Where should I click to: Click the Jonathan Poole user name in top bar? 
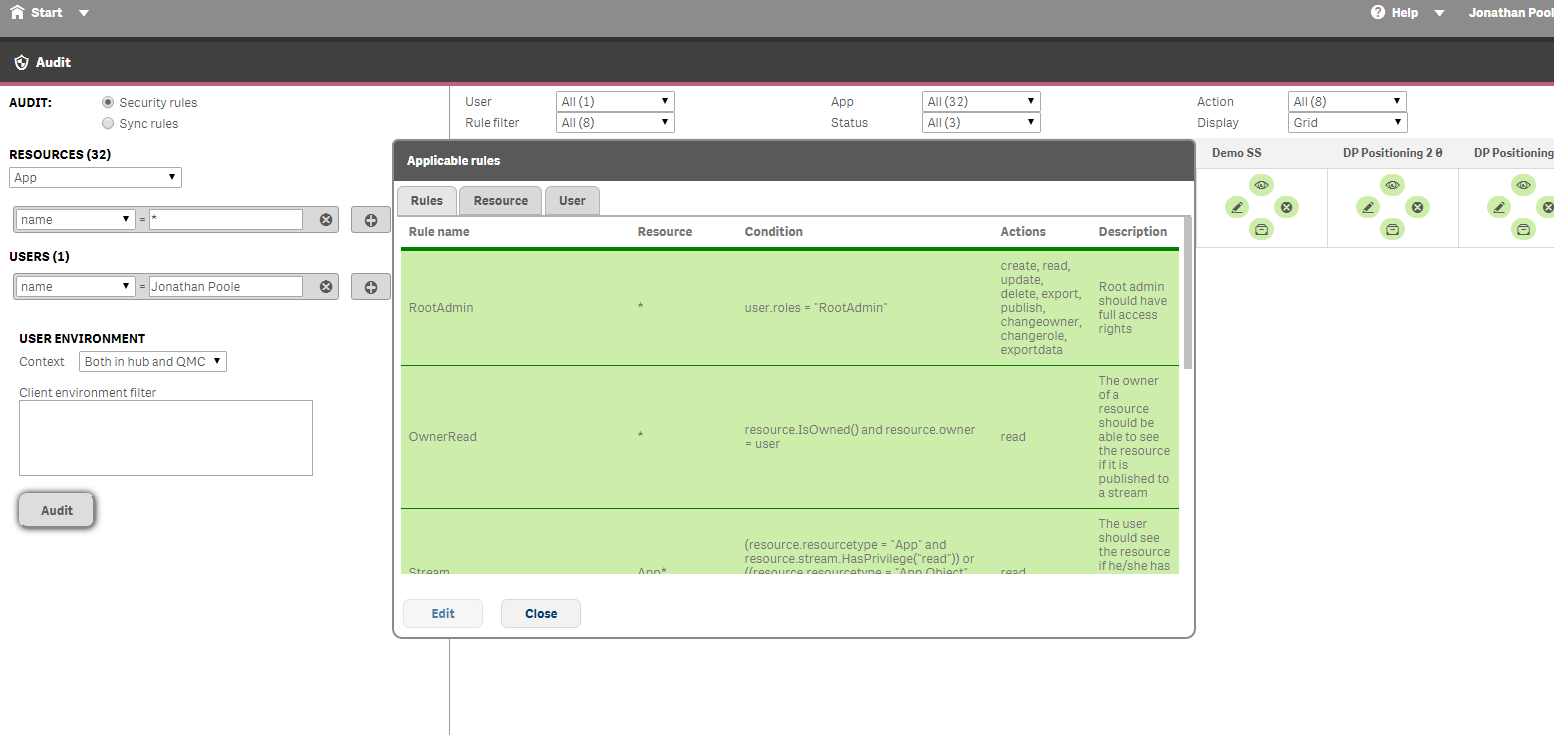tap(1511, 13)
